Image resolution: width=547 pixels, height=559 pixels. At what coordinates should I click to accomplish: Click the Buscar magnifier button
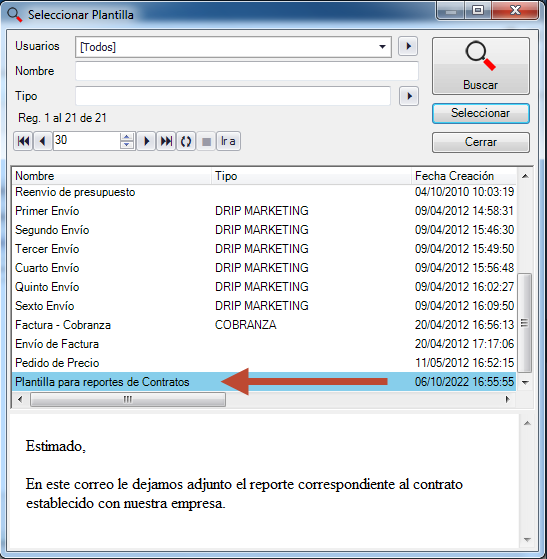pyautogui.click(x=481, y=66)
